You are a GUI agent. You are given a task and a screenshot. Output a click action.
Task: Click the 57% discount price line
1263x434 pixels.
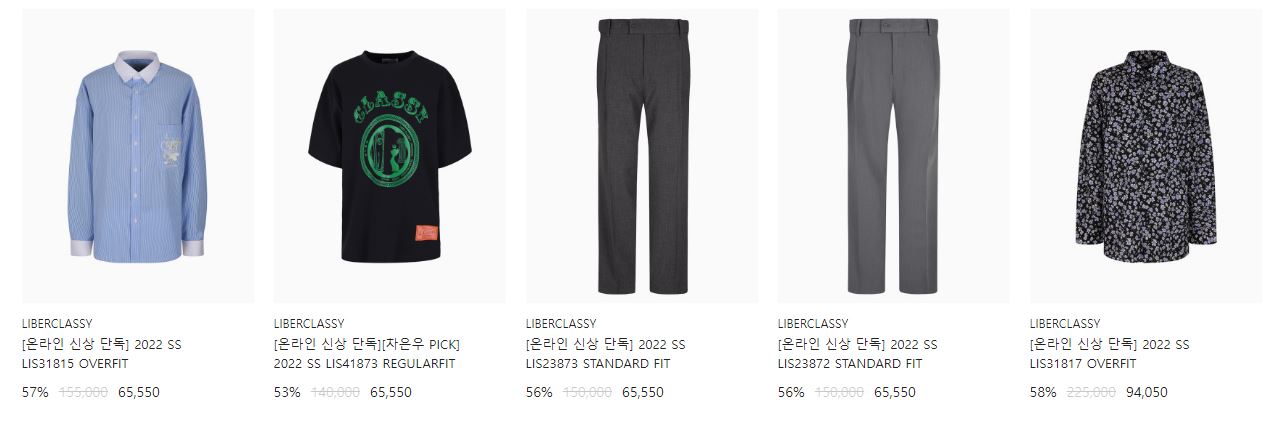(x=91, y=393)
